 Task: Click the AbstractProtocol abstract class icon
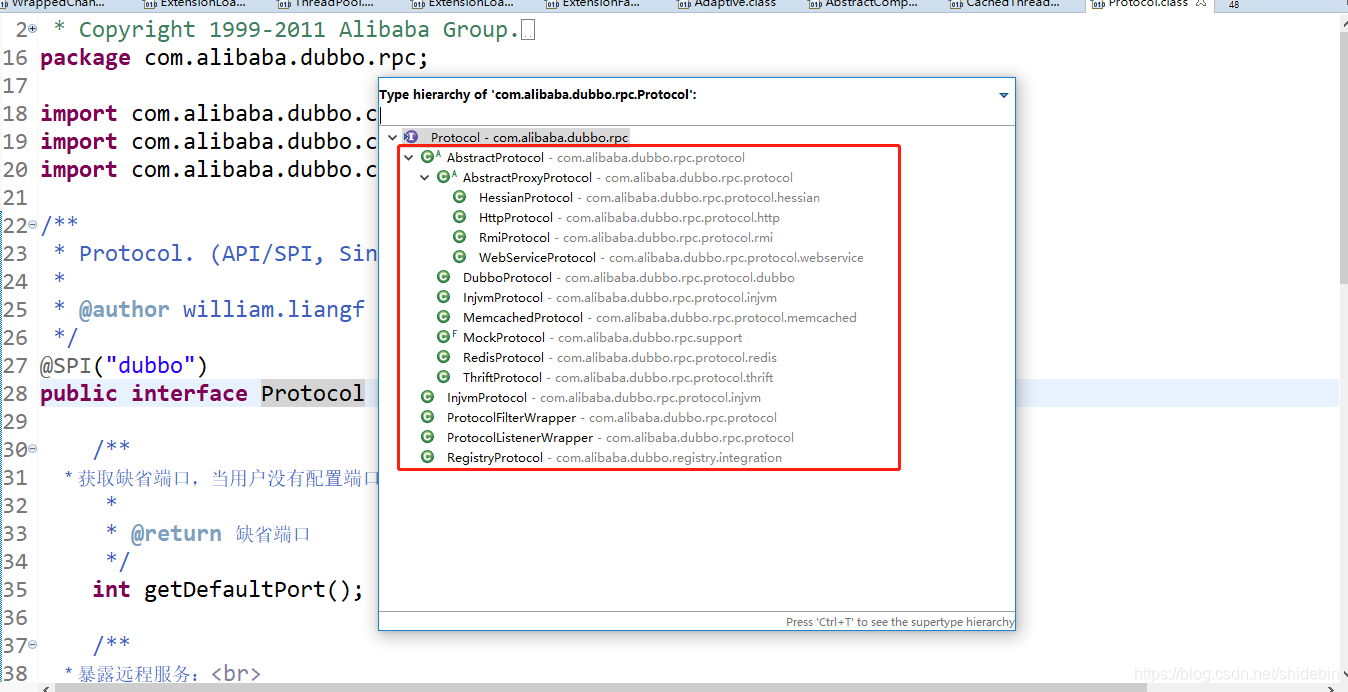[430, 157]
